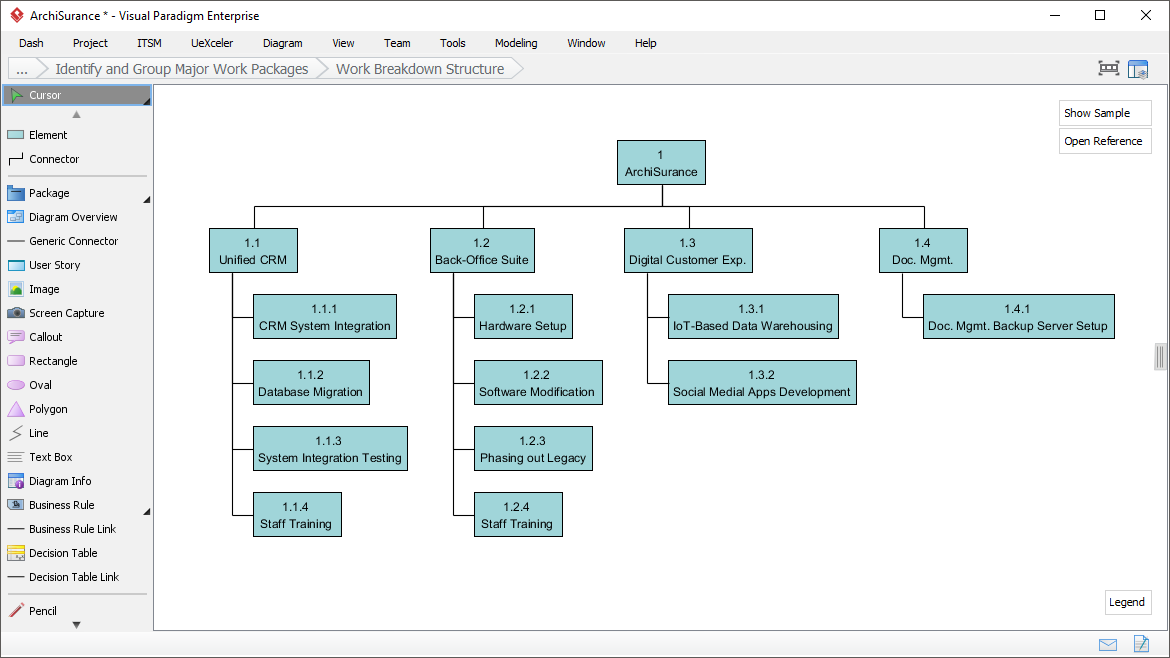Choose the Callout tool
This screenshot has height=658, width=1170.
coord(43,337)
